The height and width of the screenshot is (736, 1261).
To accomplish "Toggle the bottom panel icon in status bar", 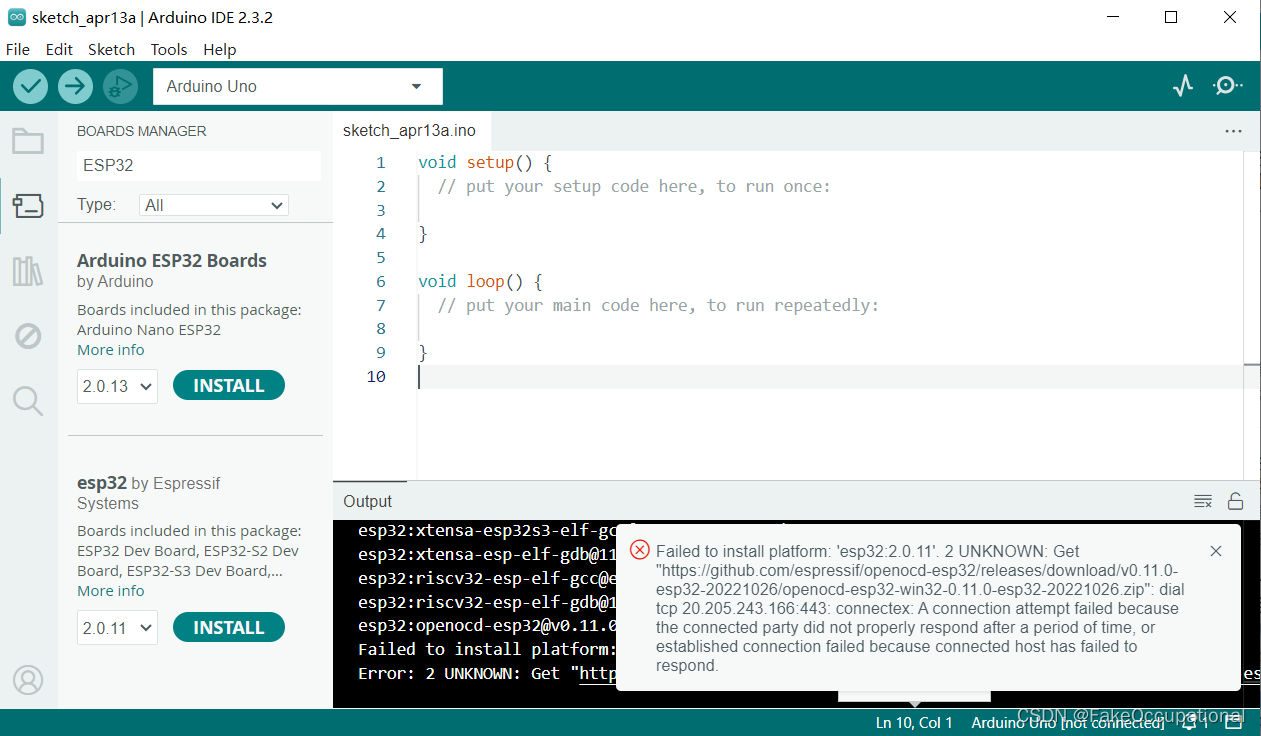I will pos(1234,722).
